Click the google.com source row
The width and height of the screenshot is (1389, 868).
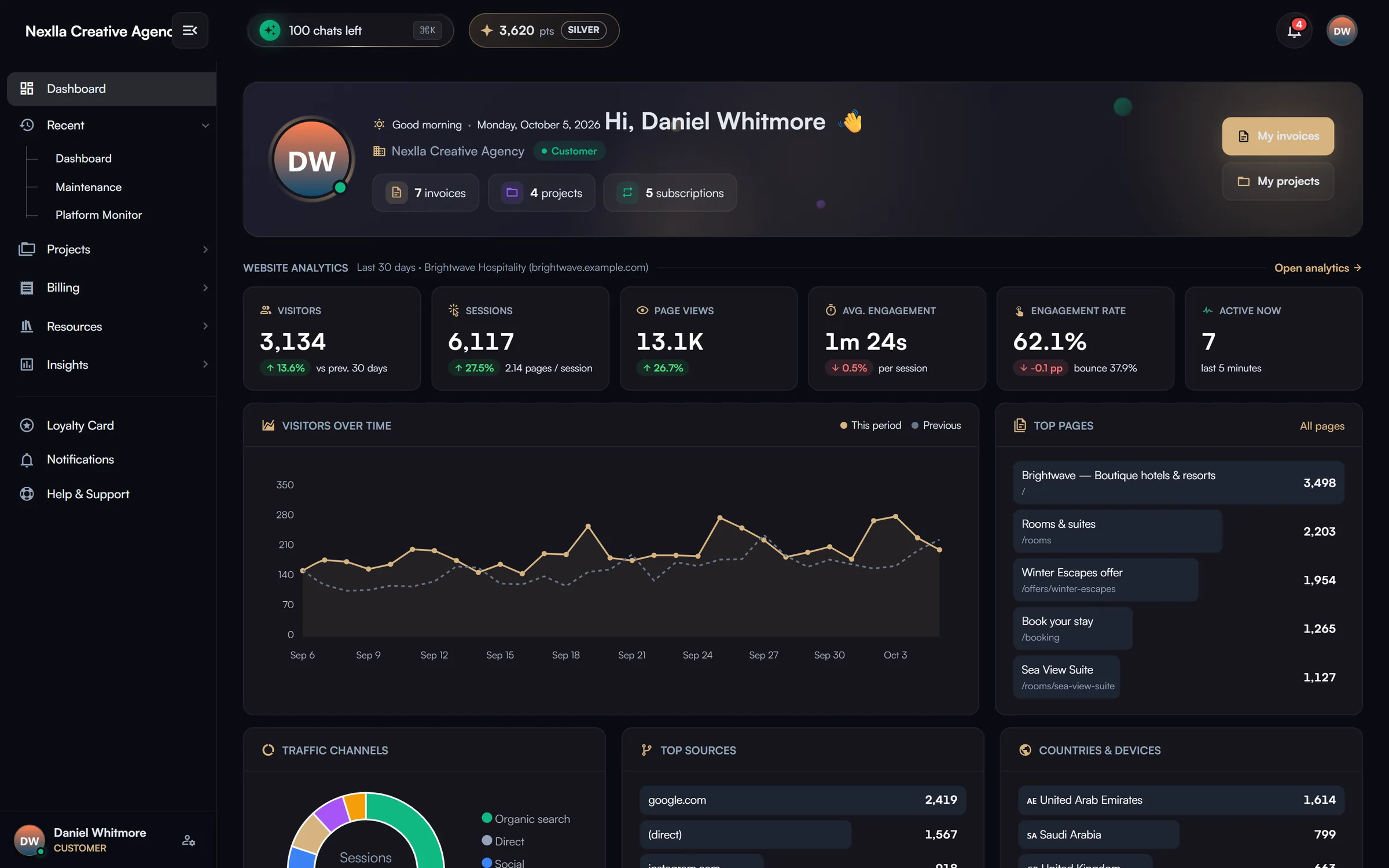pos(803,800)
